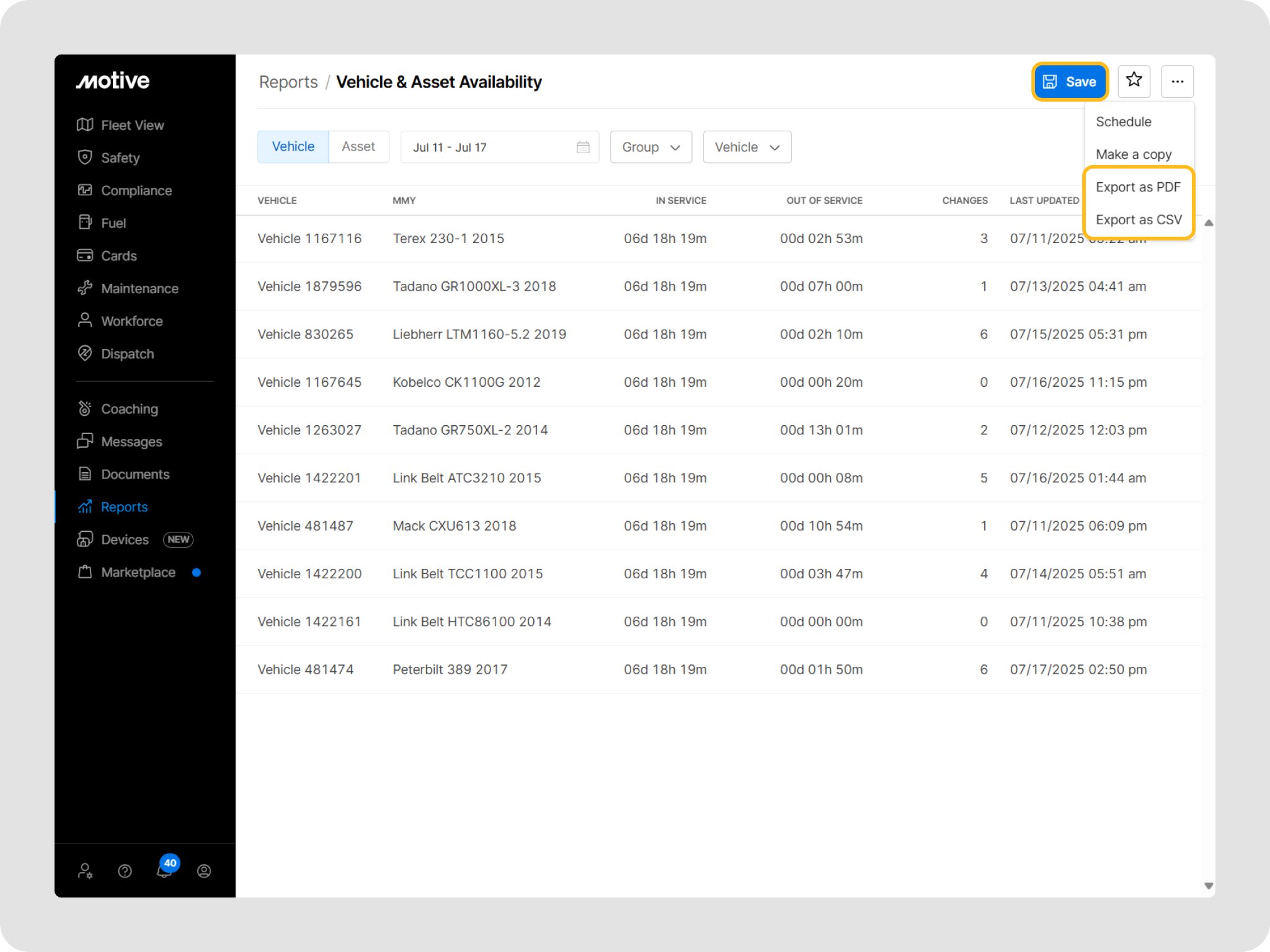Switch to the Vehicle toggle view
Viewport: 1270px width, 952px height.
293,147
